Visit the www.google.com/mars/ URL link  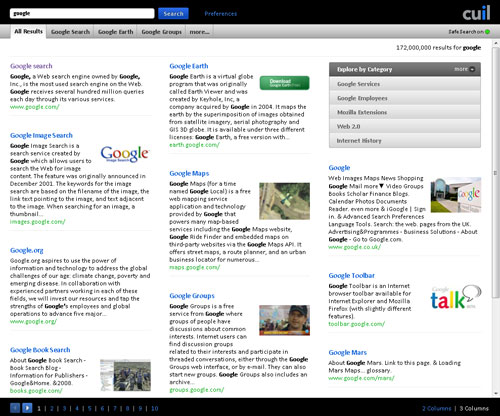click(361, 378)
